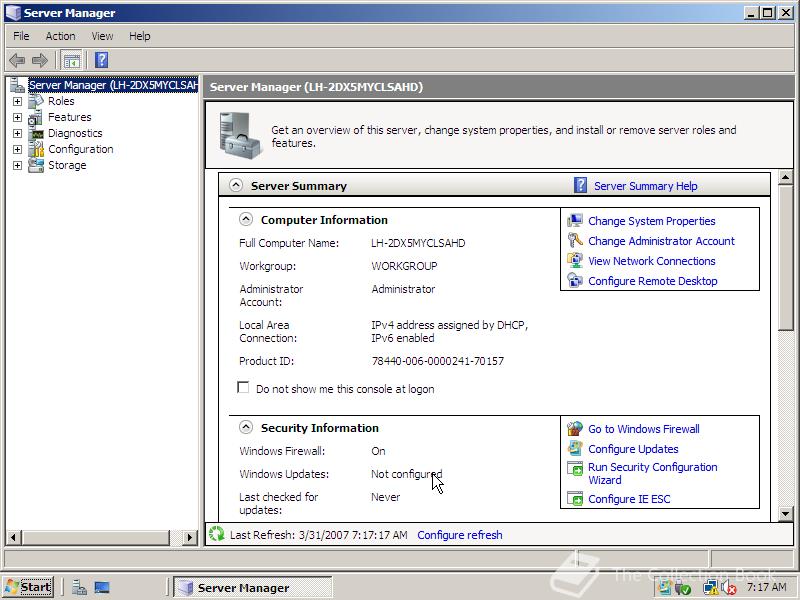Click the Configure IE ESC icon
This screenshot has width=800, height=600.
point(575,498)
